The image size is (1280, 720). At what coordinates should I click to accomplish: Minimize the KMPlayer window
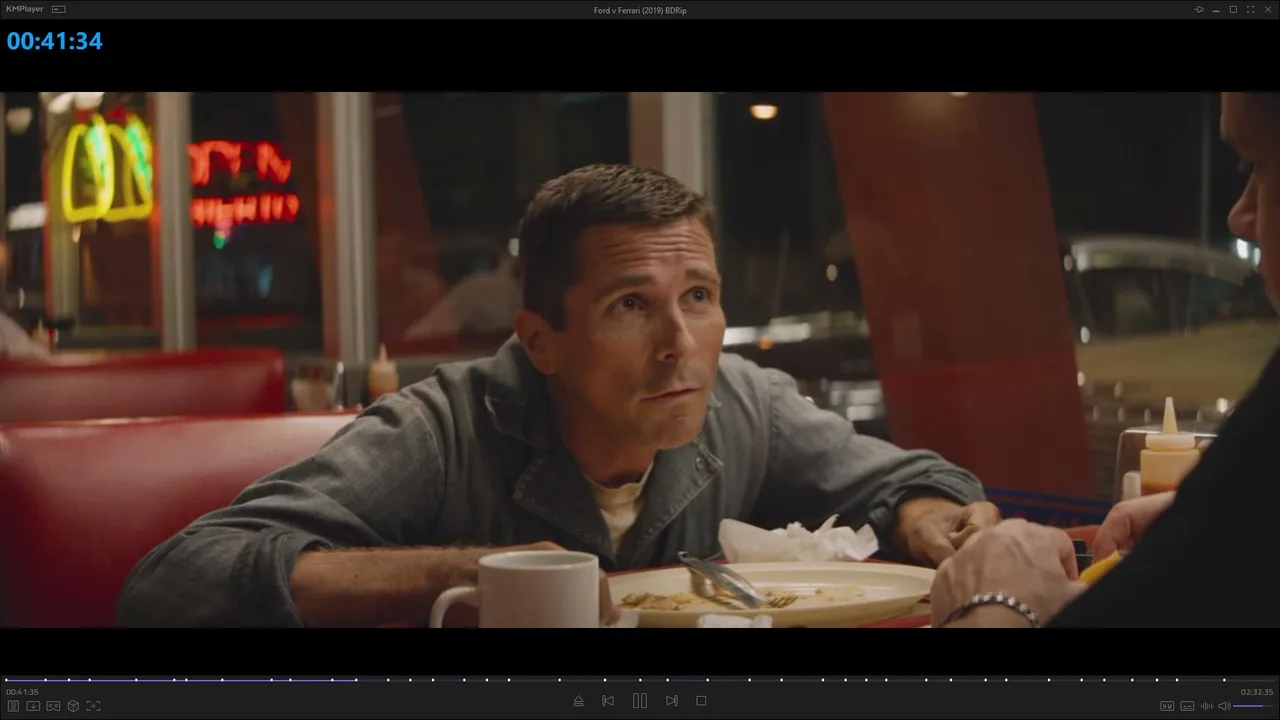1216,9
